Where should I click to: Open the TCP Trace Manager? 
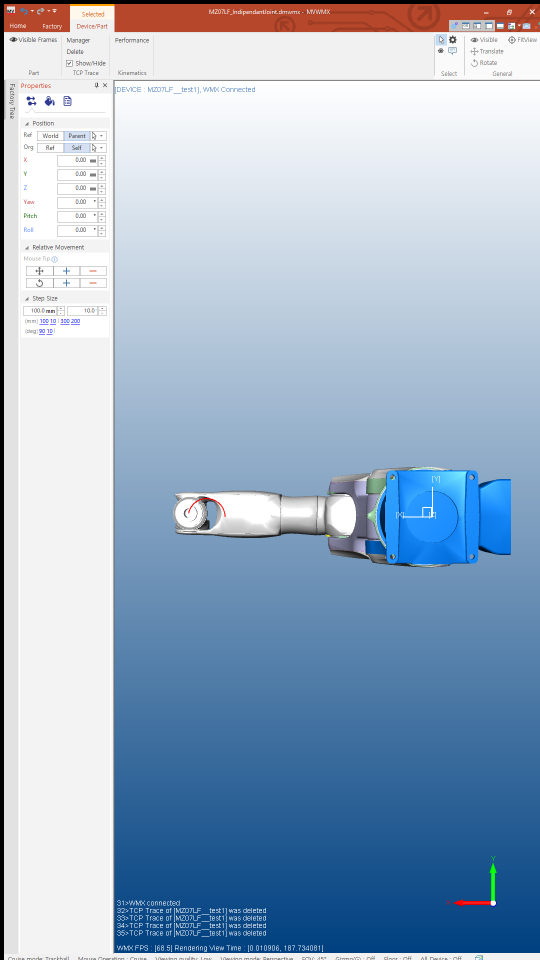(x=78, y=40)
